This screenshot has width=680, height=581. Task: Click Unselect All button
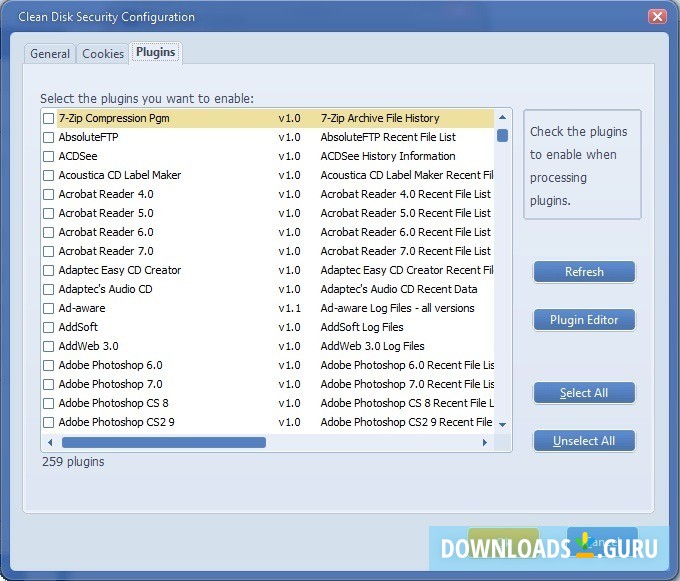(x=584, y=441)
